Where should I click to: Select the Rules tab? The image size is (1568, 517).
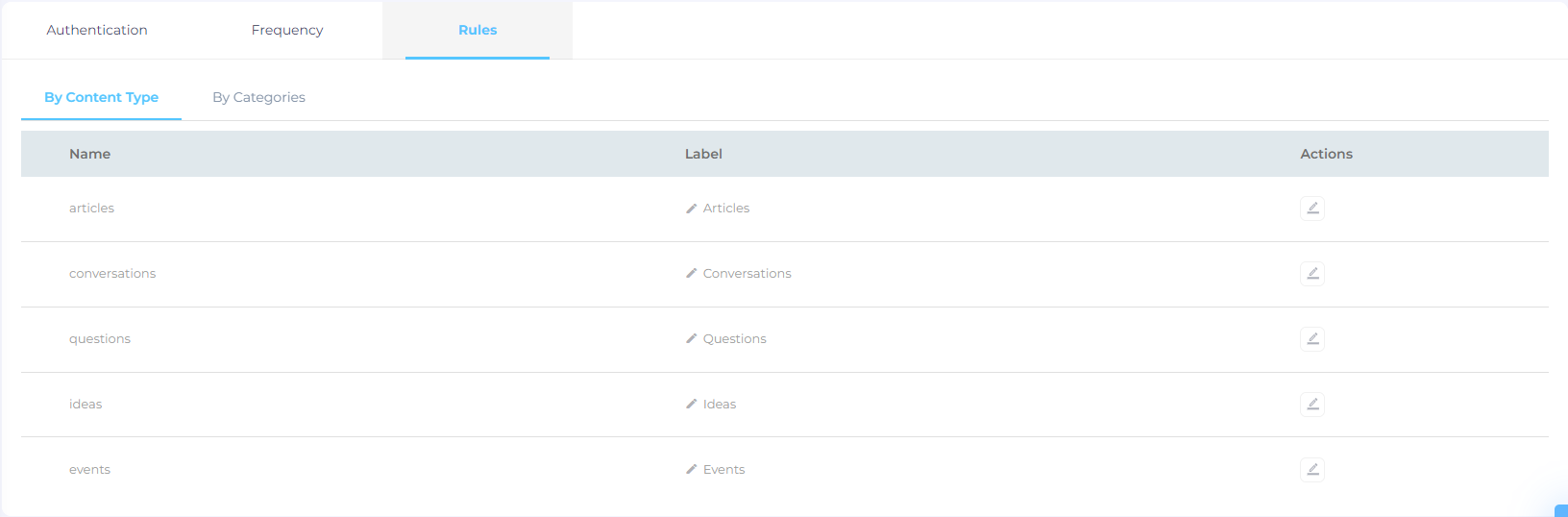[x=478, y=30]
